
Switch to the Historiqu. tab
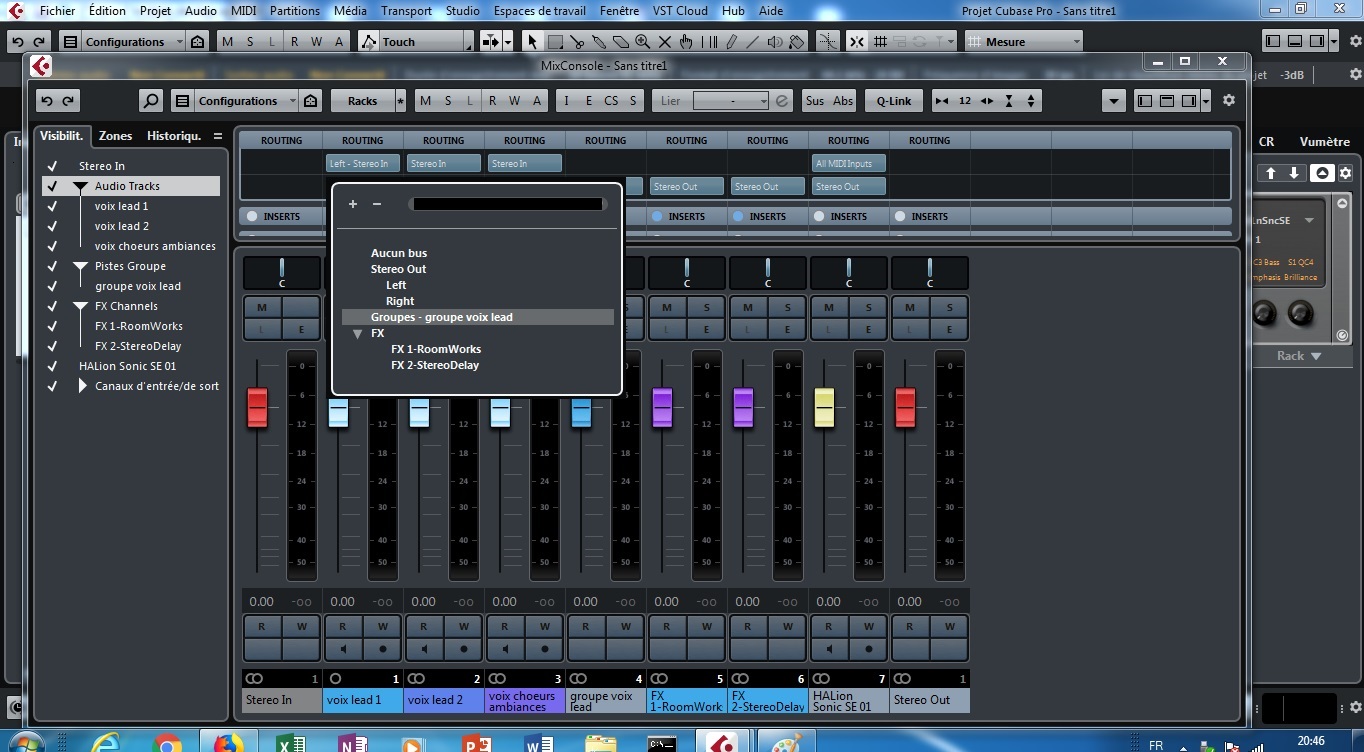tap(174, 136)
